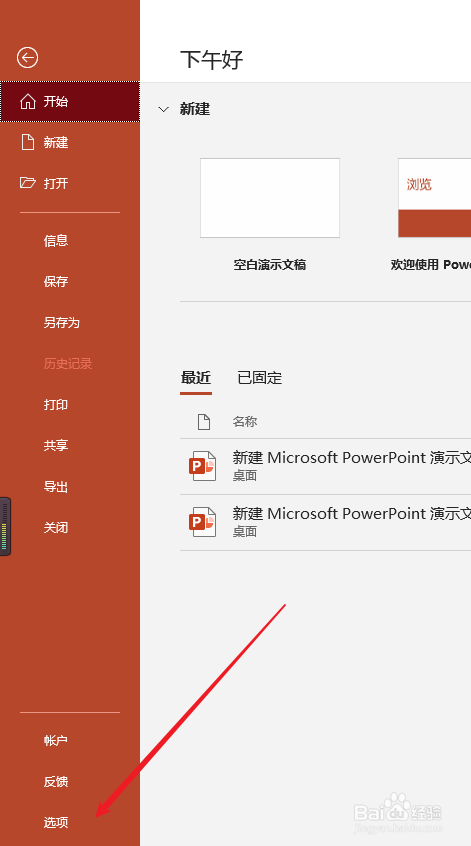Click the file icon in the 名称 column header

coord(204,422)
